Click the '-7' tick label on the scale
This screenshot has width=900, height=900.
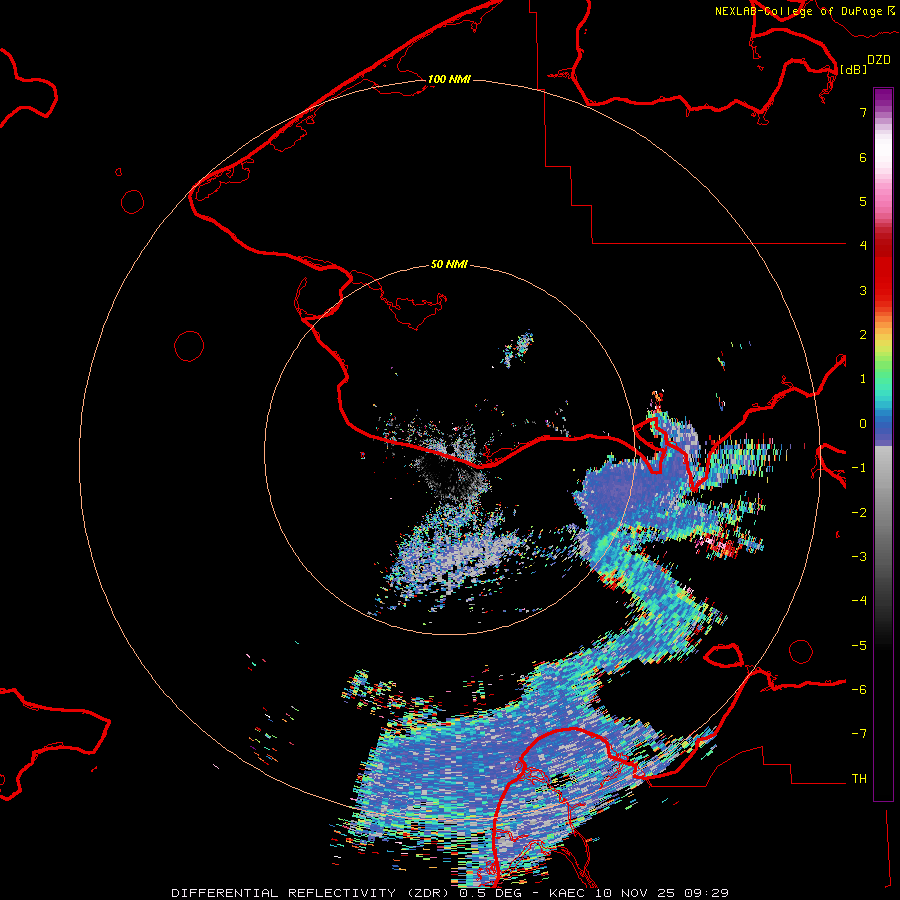(x=859, y=734)
